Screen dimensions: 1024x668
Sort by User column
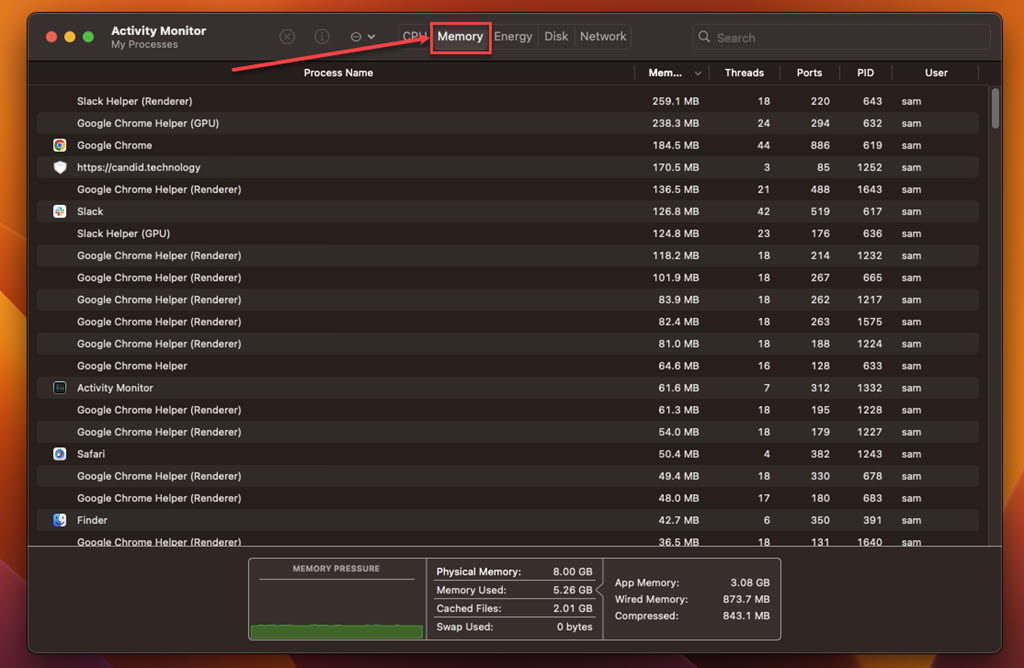[x=936, y=72]
